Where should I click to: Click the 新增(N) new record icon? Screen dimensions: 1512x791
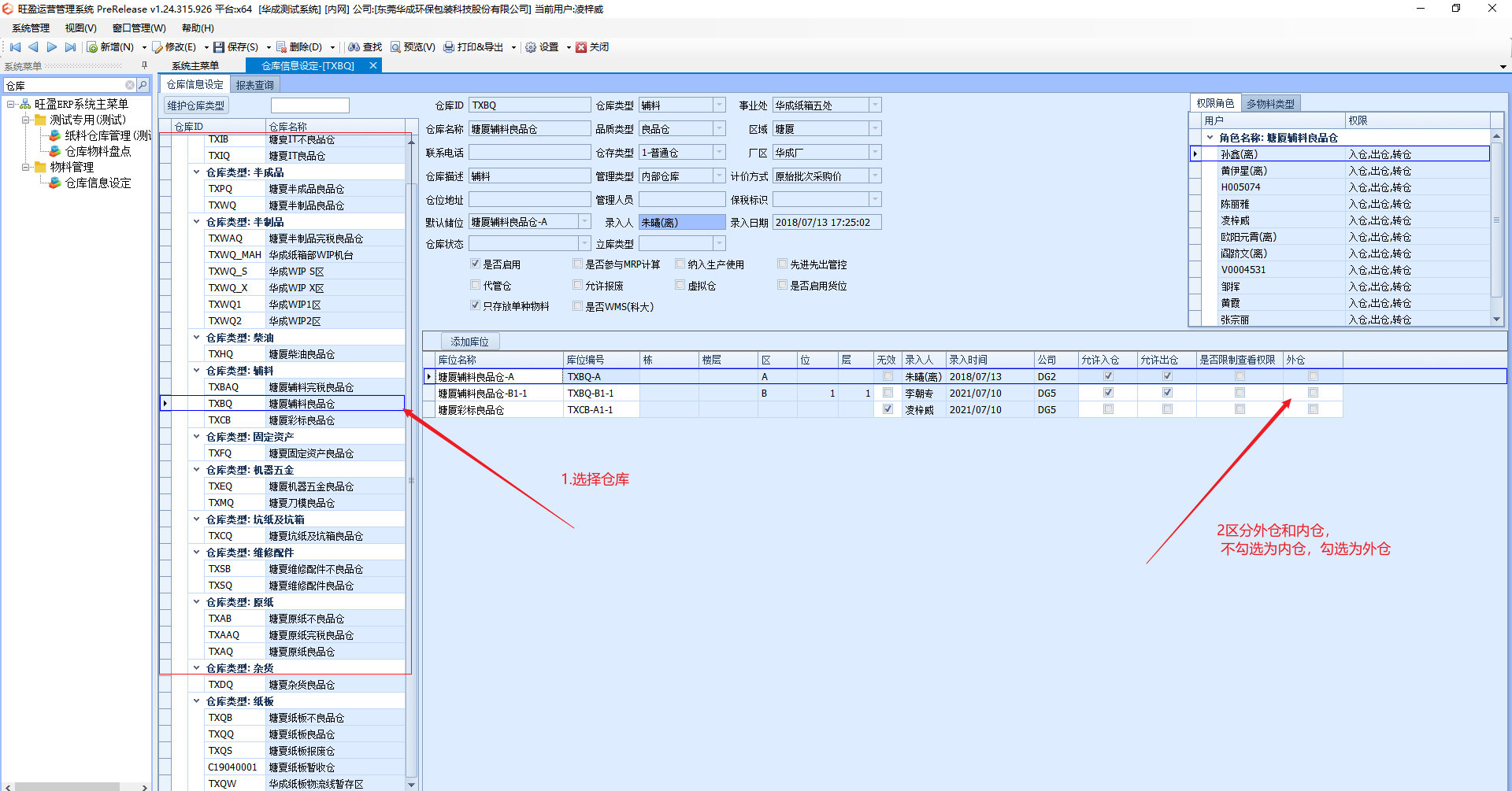point(93,47)
